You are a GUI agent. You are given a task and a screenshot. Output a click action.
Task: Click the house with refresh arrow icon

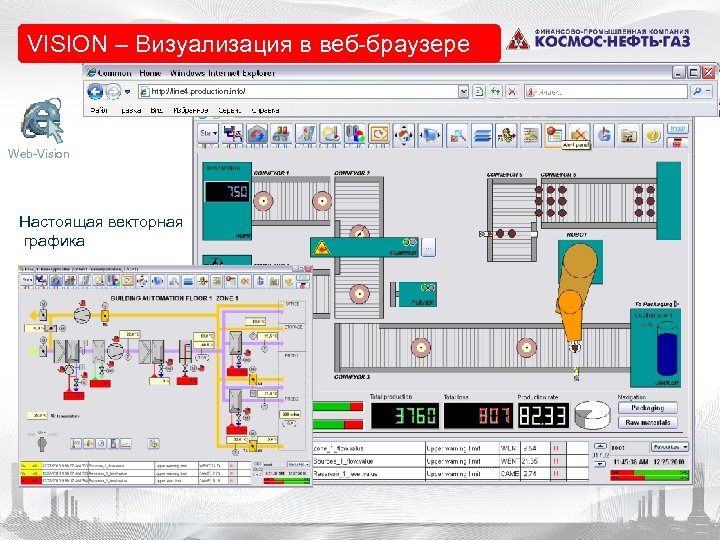tap(257, 135)
